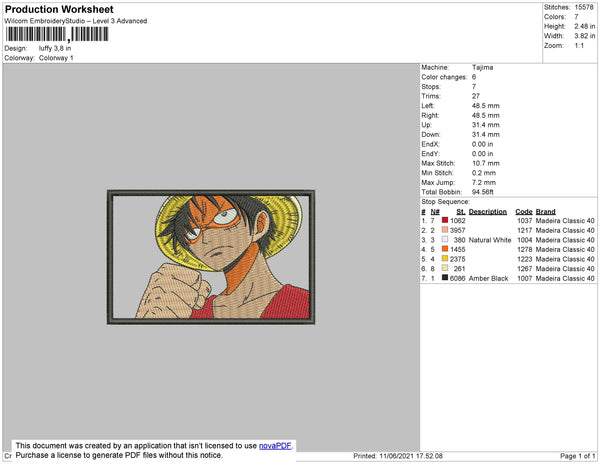Screen dimensions: 600x464
Task: Click thread code '1278' in row 4
Action: tap(525, 249)
